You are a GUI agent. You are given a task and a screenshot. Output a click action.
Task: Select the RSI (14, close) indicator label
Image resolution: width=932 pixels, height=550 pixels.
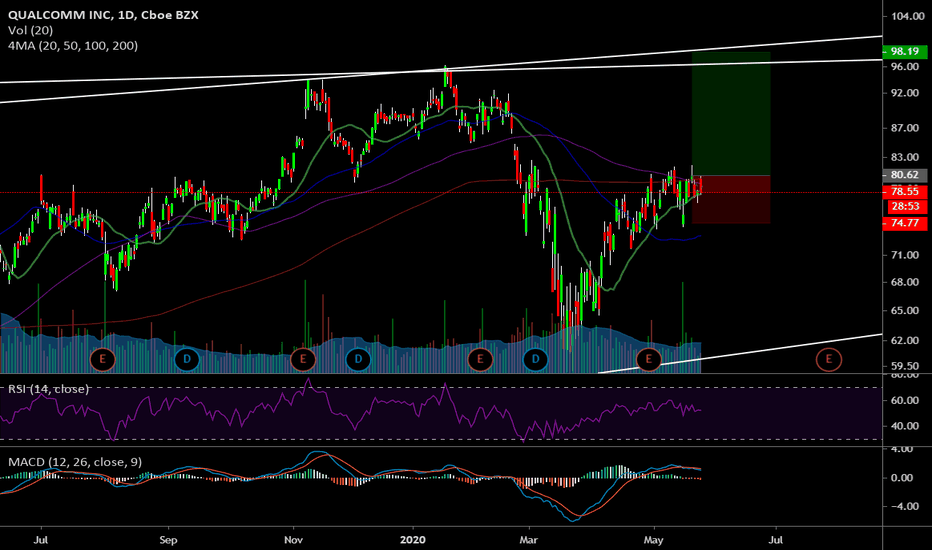[48, 389]
